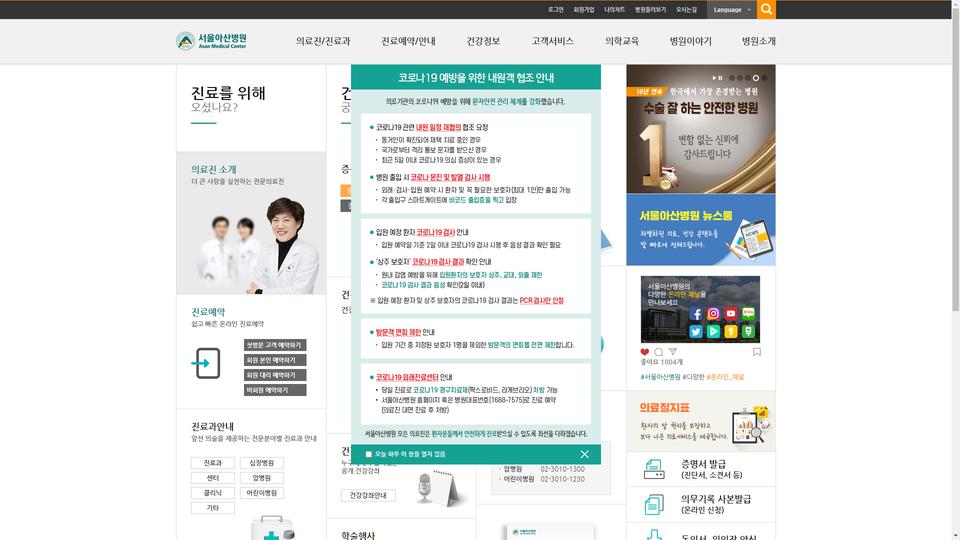The width and height of the screenshot is (960, 540).
Task: Click the bookmark icon under the post
Action: (757, 352)
